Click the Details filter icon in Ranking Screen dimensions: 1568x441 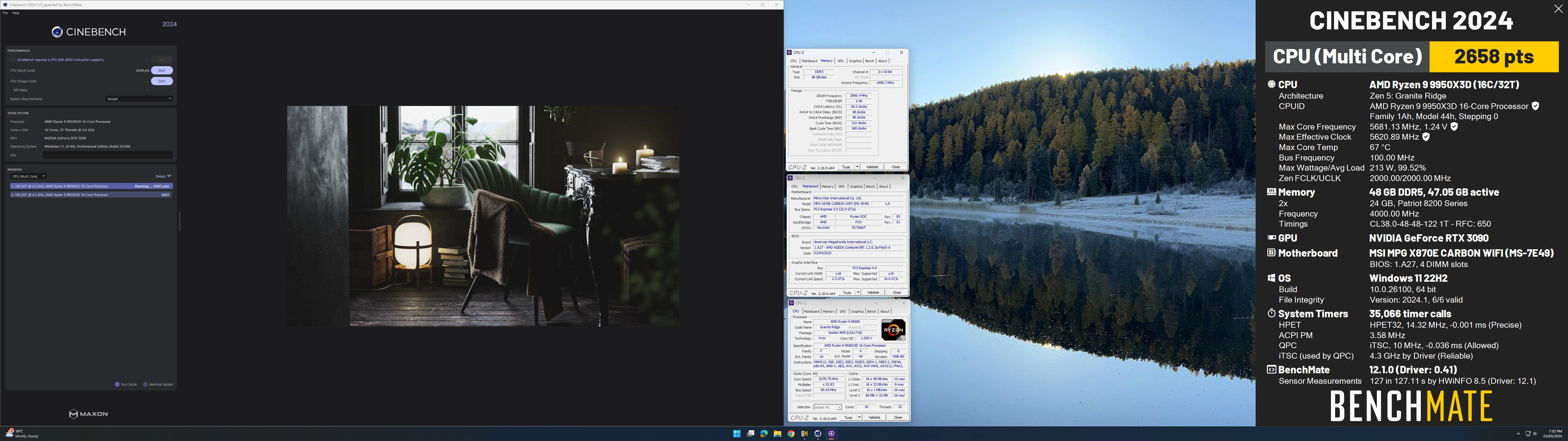(169, 177)
